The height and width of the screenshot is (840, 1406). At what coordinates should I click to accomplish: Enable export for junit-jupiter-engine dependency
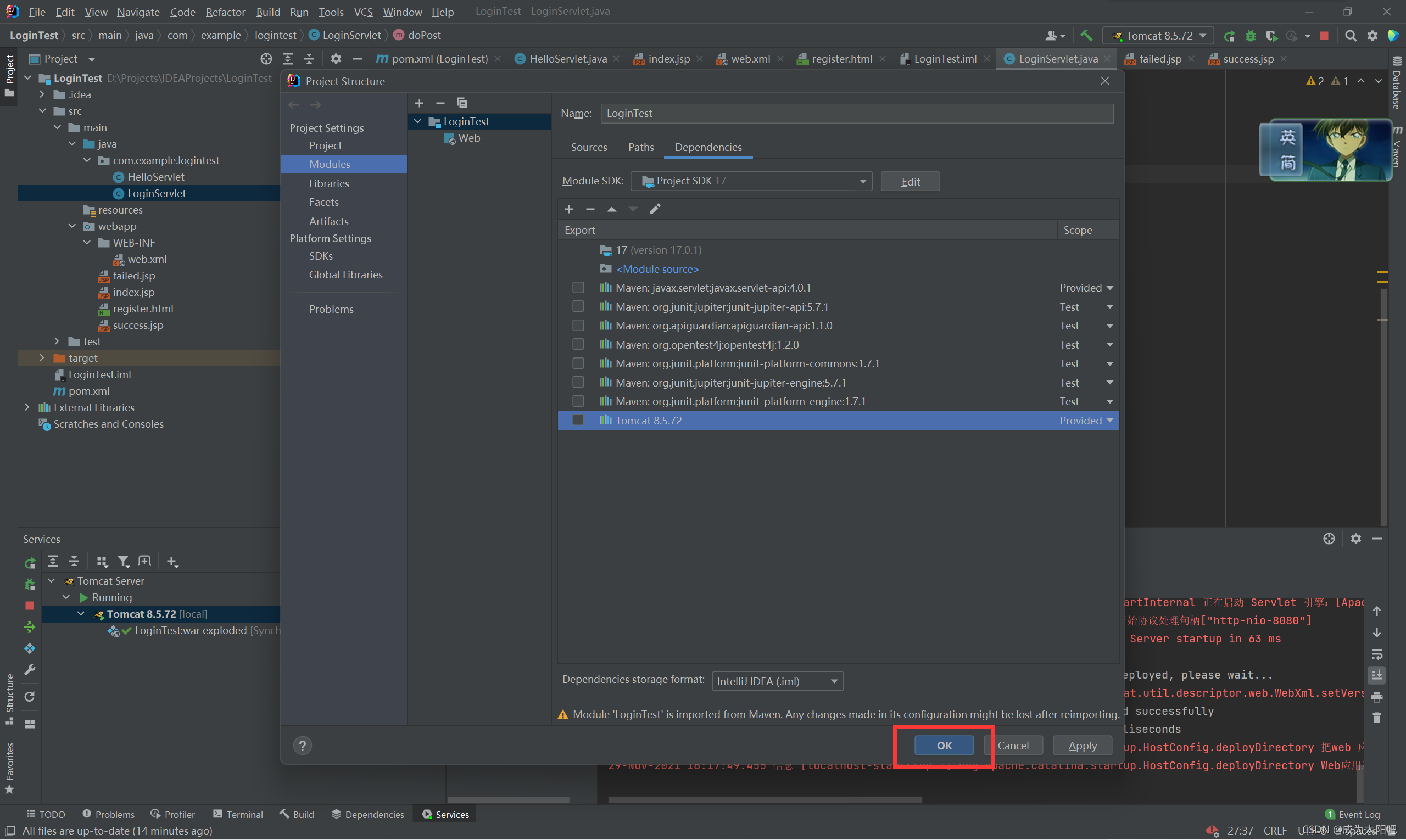point(578,382)
